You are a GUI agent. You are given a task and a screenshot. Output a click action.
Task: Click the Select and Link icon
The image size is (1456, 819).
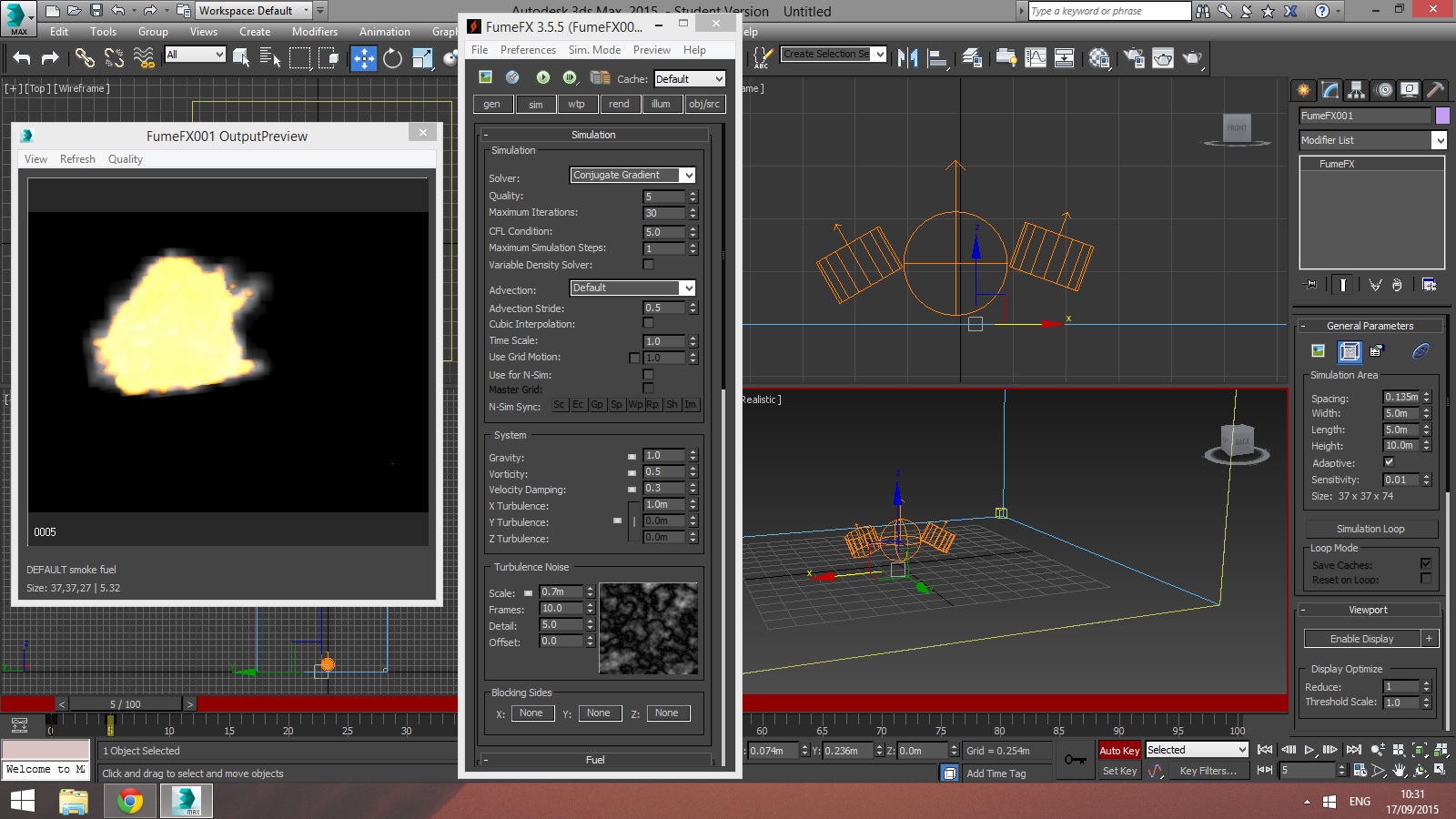pos(85,58)
